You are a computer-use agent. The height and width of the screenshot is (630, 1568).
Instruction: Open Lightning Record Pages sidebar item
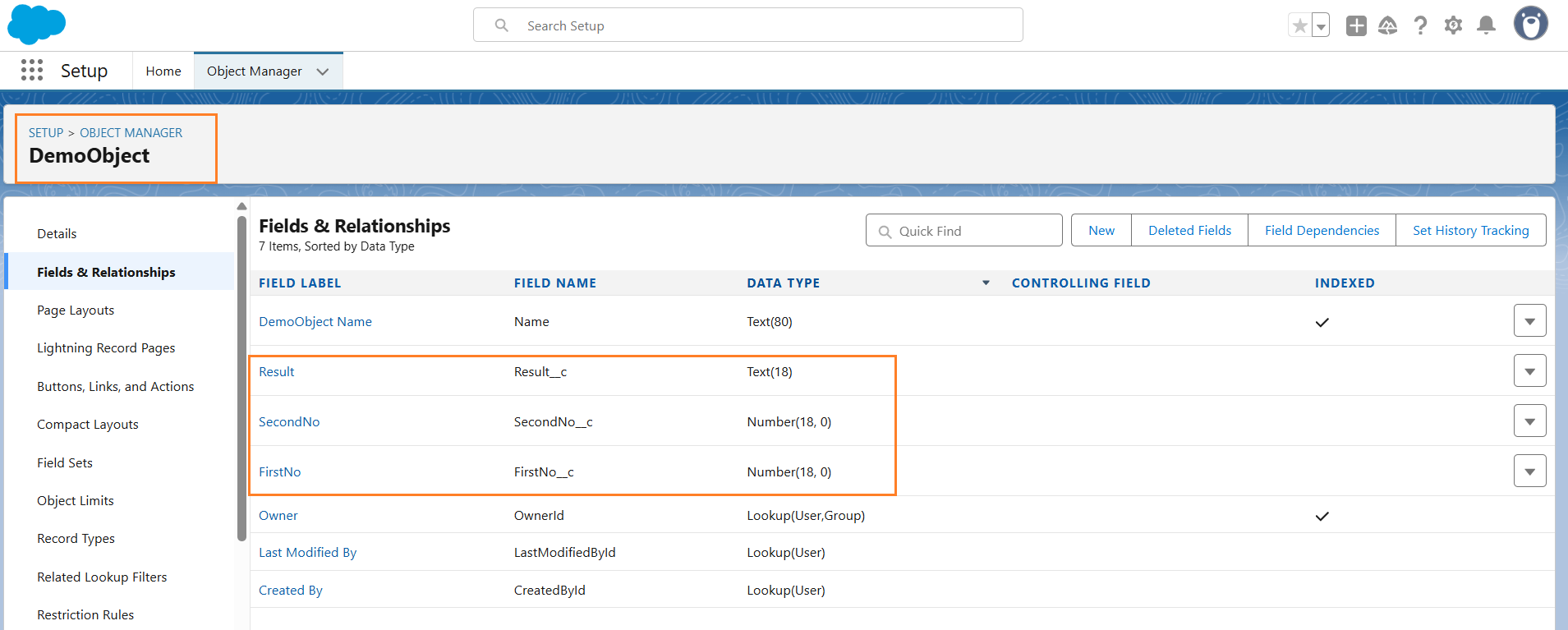pos(106,348)
